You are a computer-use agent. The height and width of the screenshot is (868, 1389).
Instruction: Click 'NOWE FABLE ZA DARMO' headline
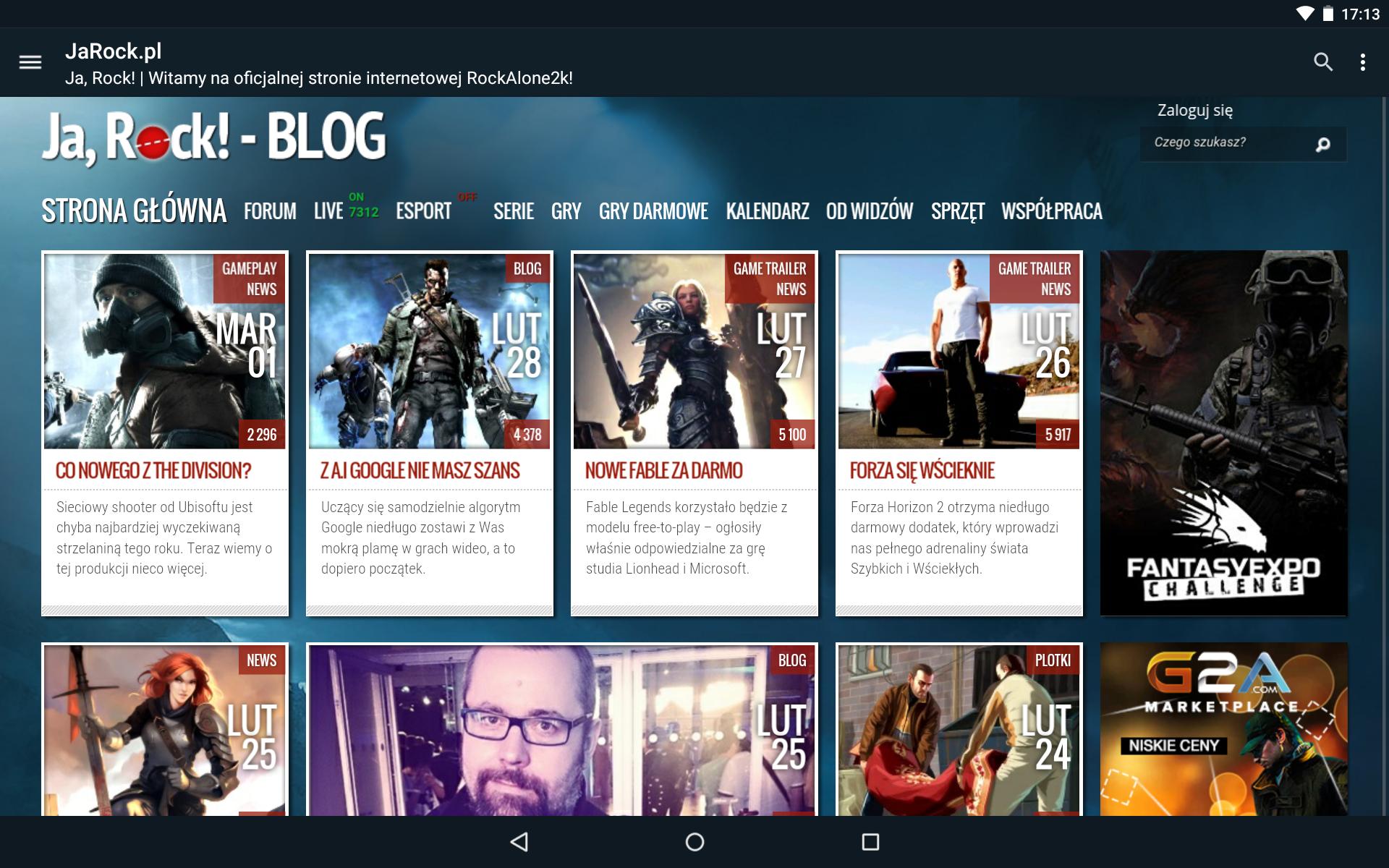[664, 471]
